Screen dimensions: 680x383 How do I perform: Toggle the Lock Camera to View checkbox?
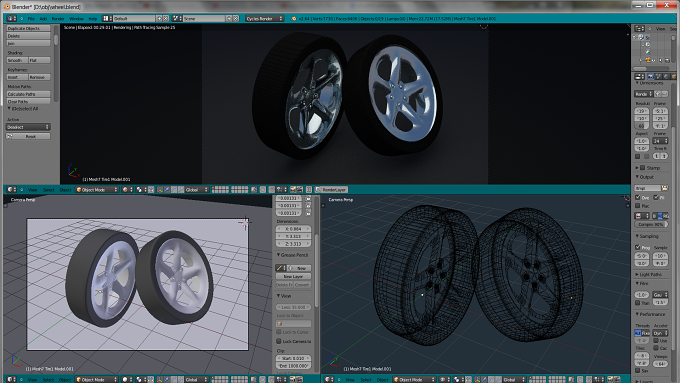pyautogui.click(x=279, y=341)
